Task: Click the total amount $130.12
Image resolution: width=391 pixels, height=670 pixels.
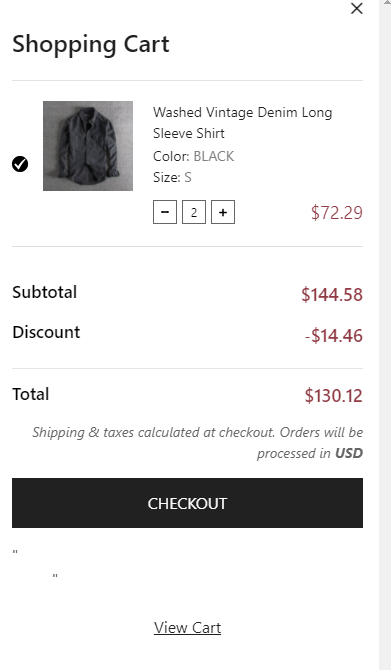Action: 334,395
